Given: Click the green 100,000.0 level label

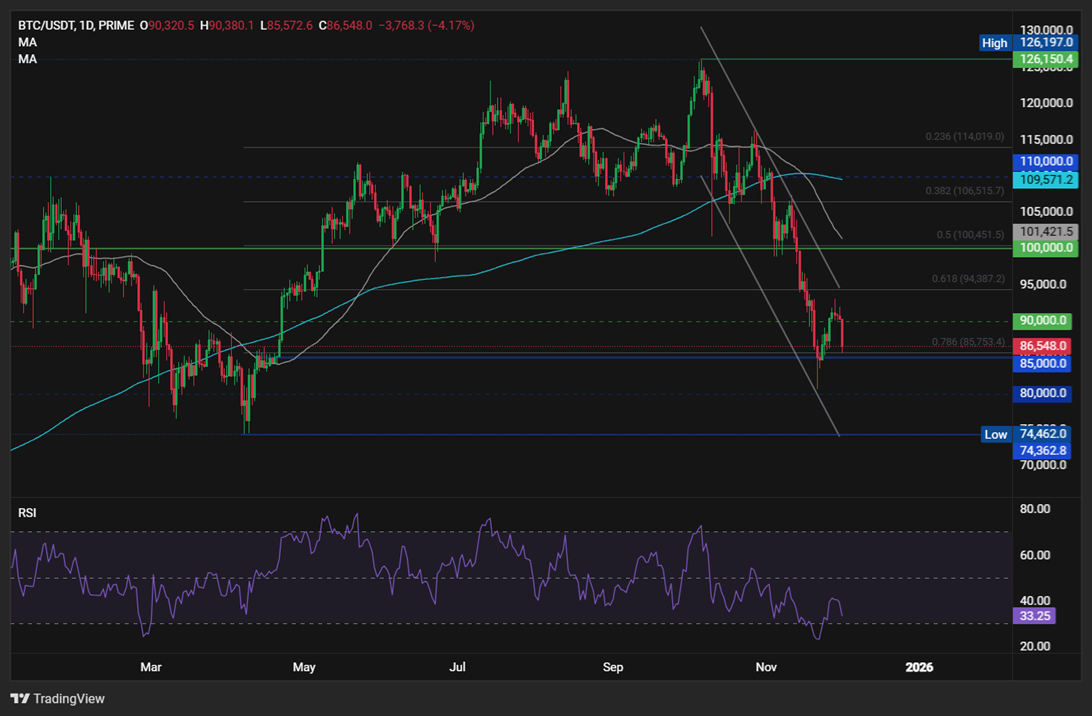Looking at the screenshot, I should [x=1044, y=245].
